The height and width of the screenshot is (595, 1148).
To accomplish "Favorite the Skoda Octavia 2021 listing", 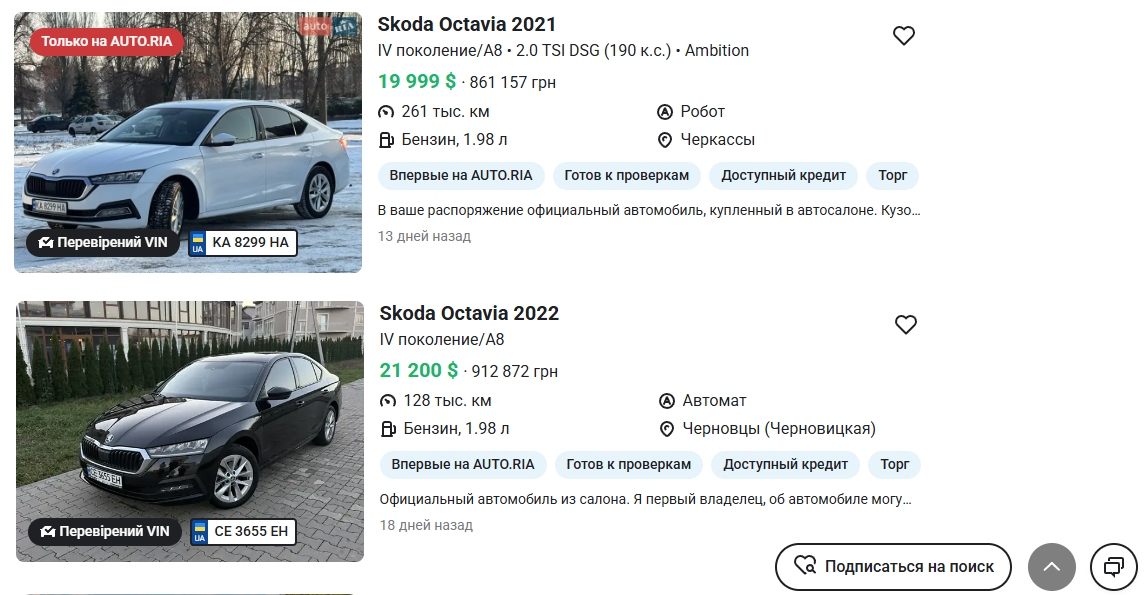I will (904, 36).
